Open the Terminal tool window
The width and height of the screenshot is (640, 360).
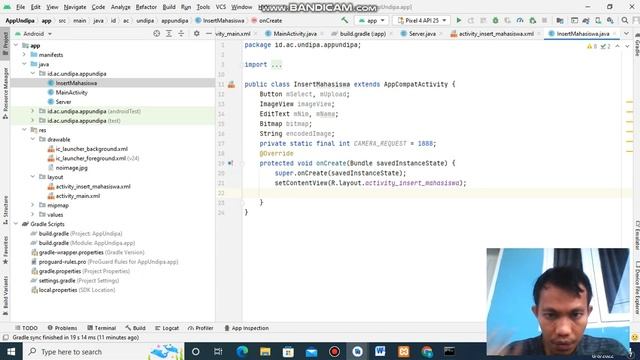coord(102,328)
